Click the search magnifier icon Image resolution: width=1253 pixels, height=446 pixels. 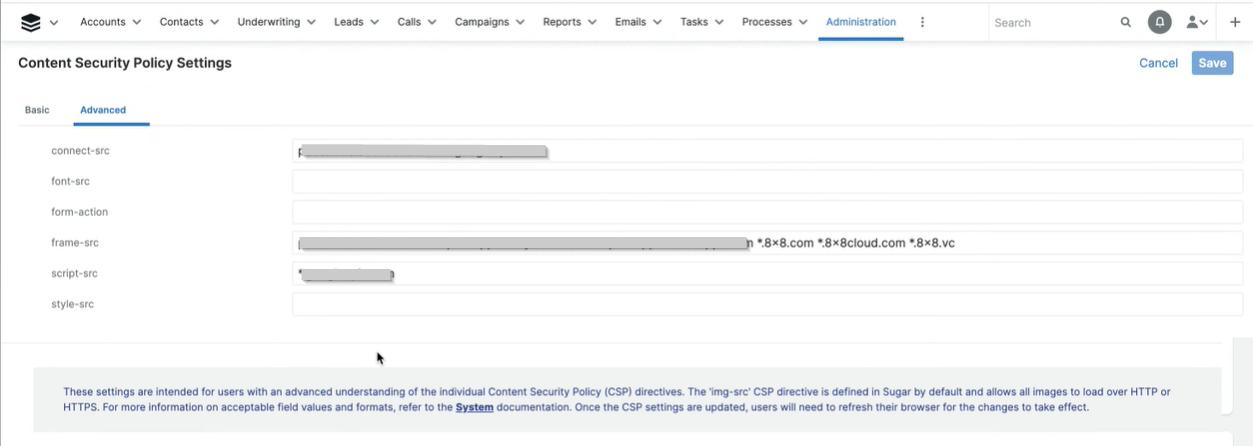(x=1126, y=22)
